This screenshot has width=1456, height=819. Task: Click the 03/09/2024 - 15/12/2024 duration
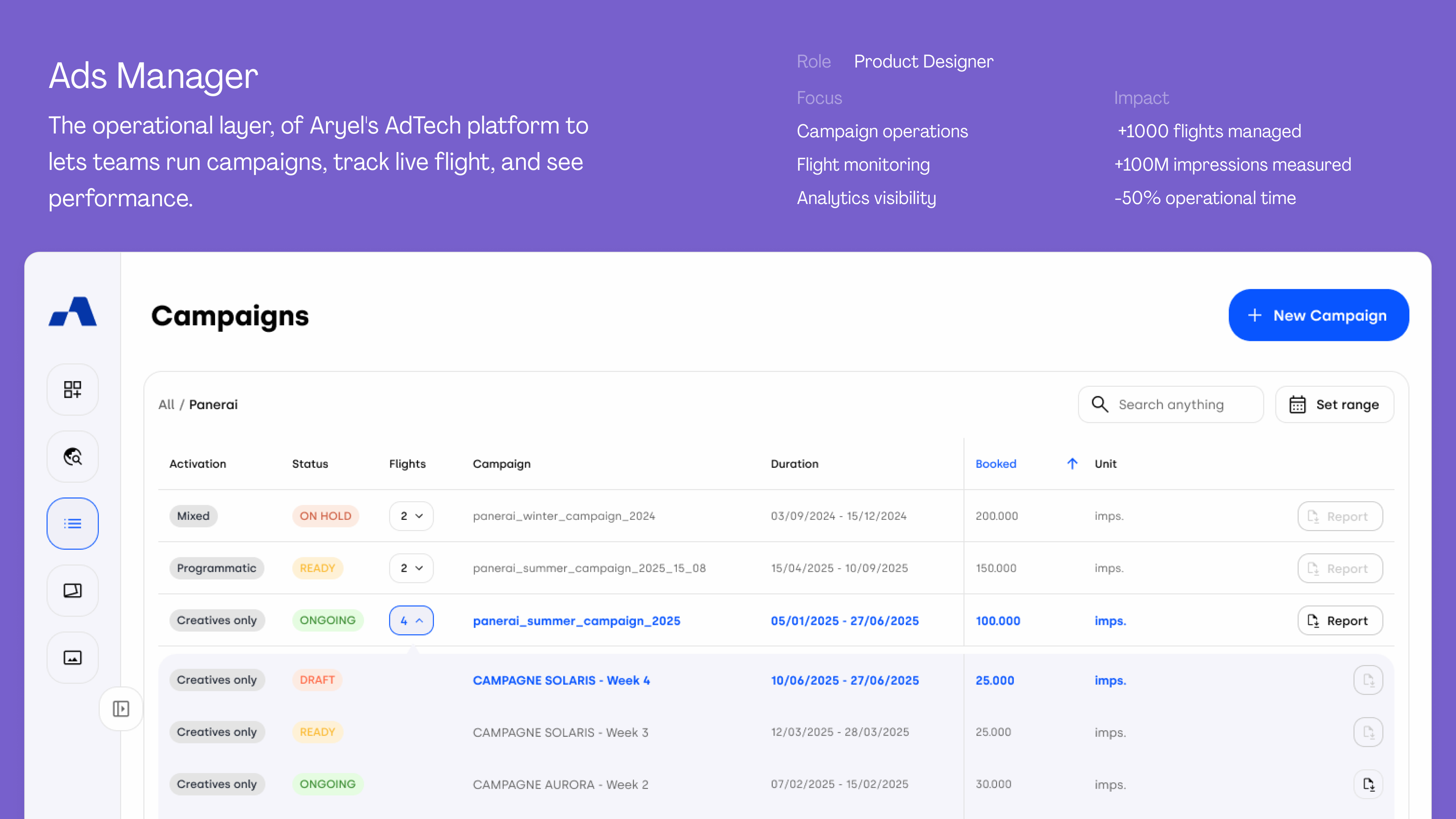[x=839, y=516]
